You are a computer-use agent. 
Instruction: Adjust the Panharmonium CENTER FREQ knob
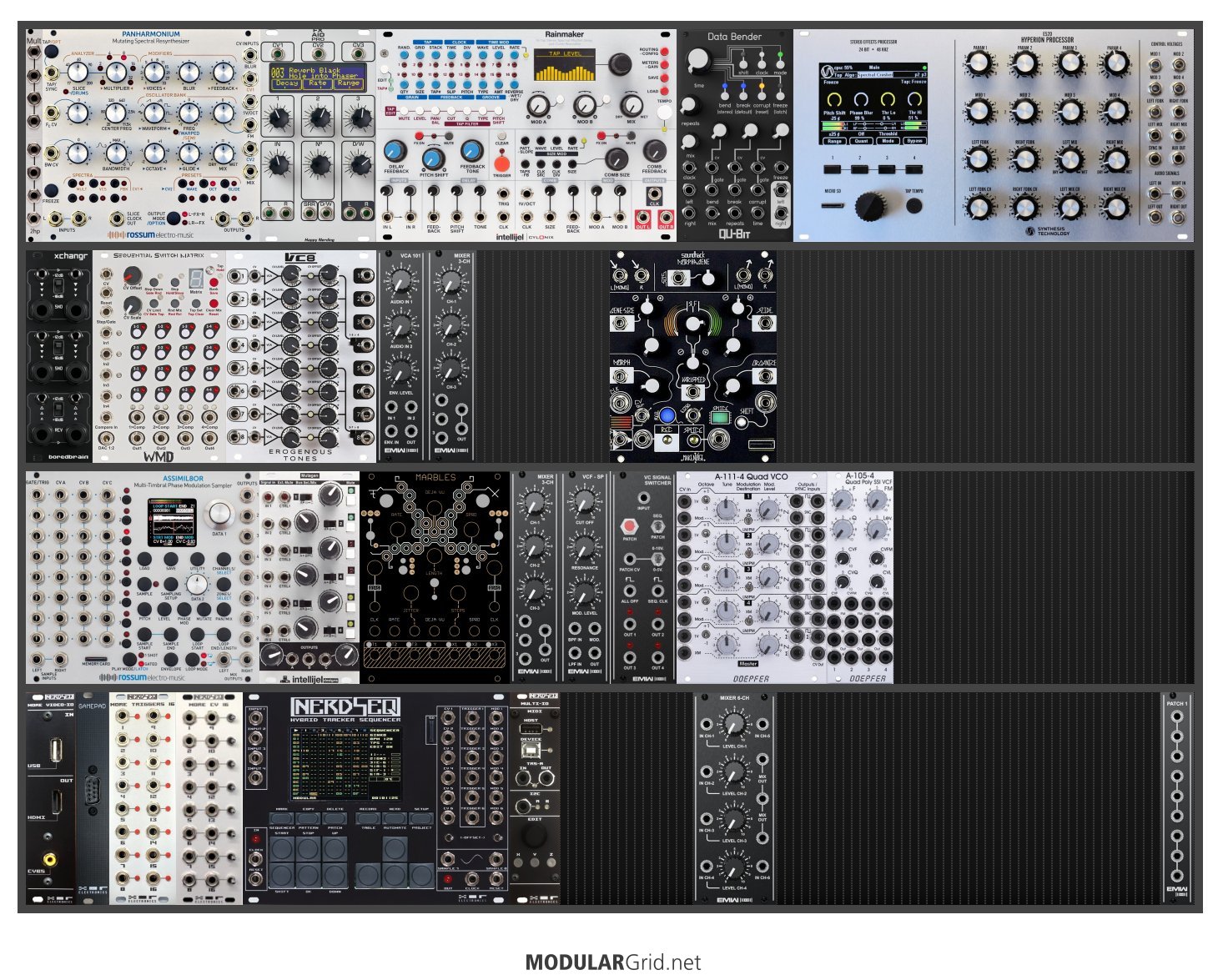click(116, 113)
